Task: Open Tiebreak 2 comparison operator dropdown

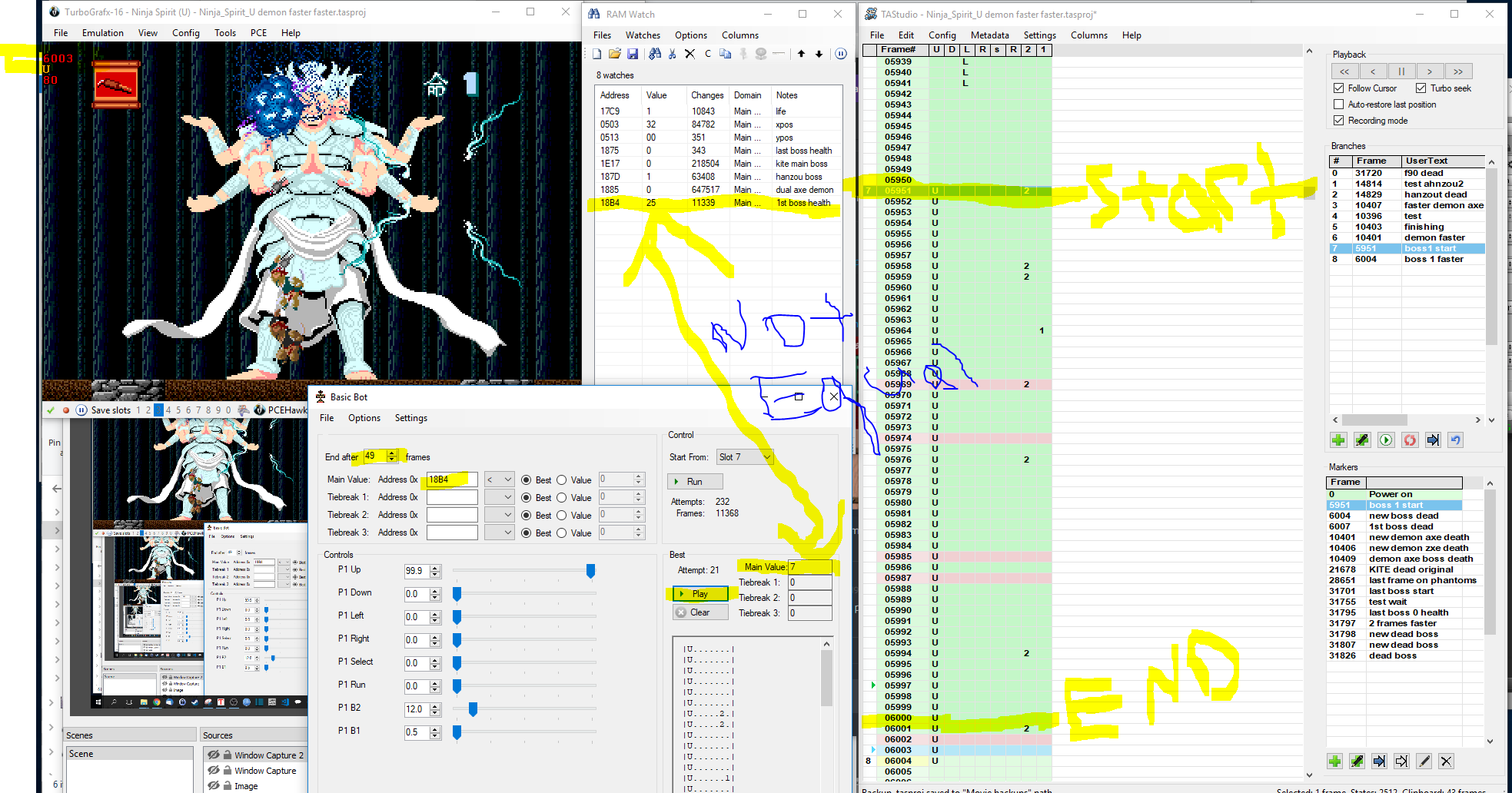Action: pos(500,515)
